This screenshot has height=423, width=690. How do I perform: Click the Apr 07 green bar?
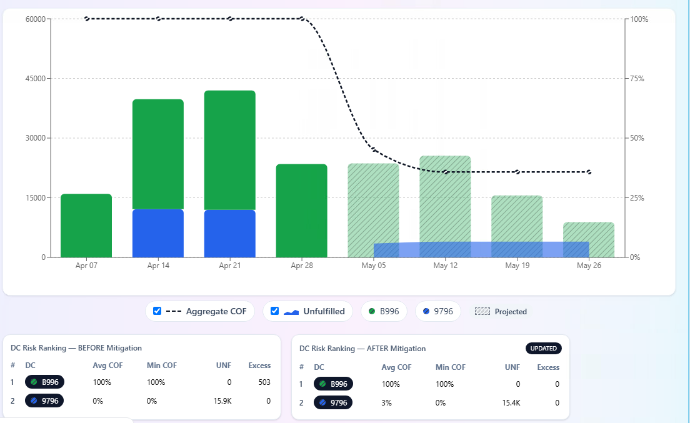(x=86, y=225)
